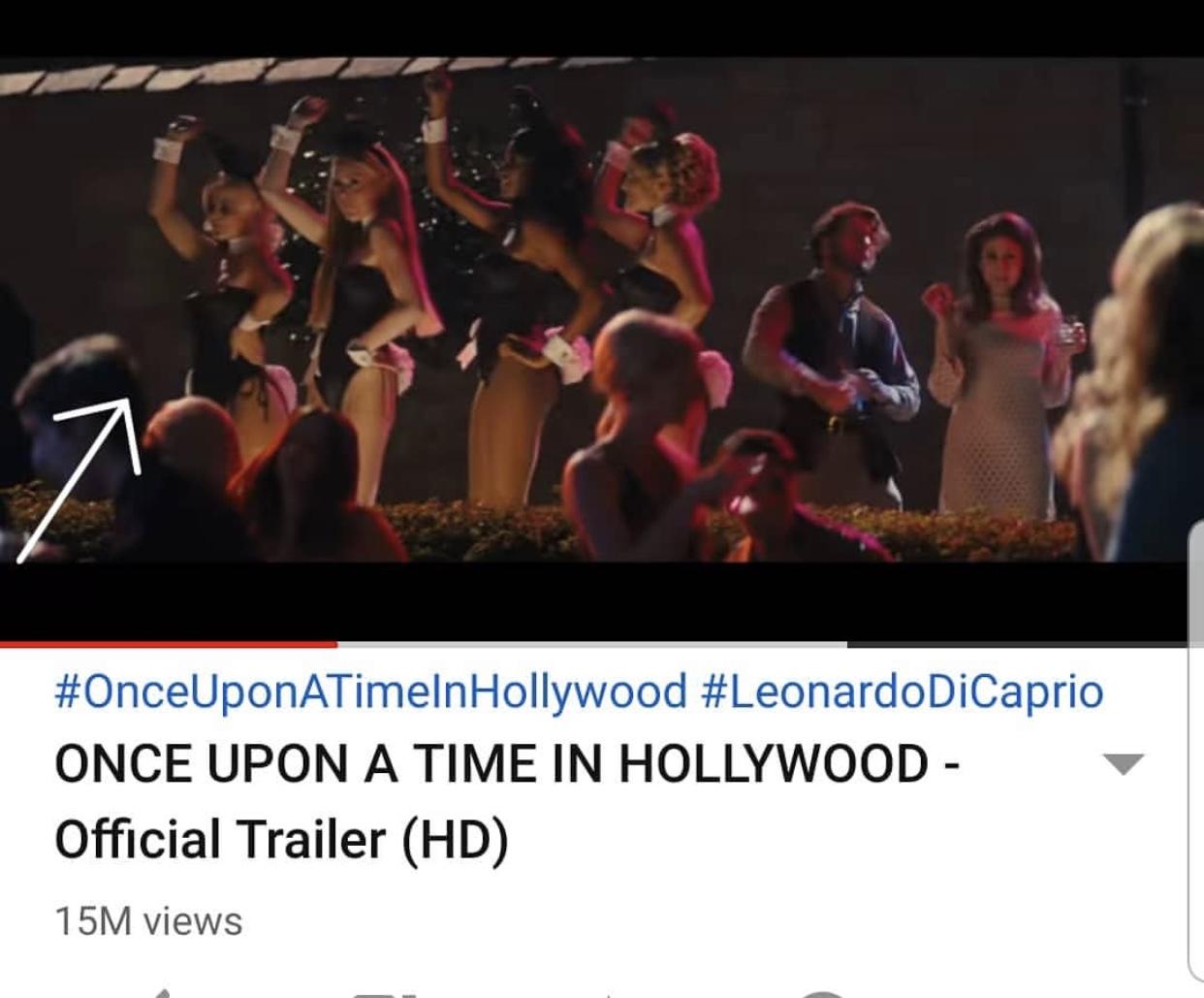Open the #LeonardoDiCaprio hashtag link
The image size is (1204, 998).
tap(900, 692)
